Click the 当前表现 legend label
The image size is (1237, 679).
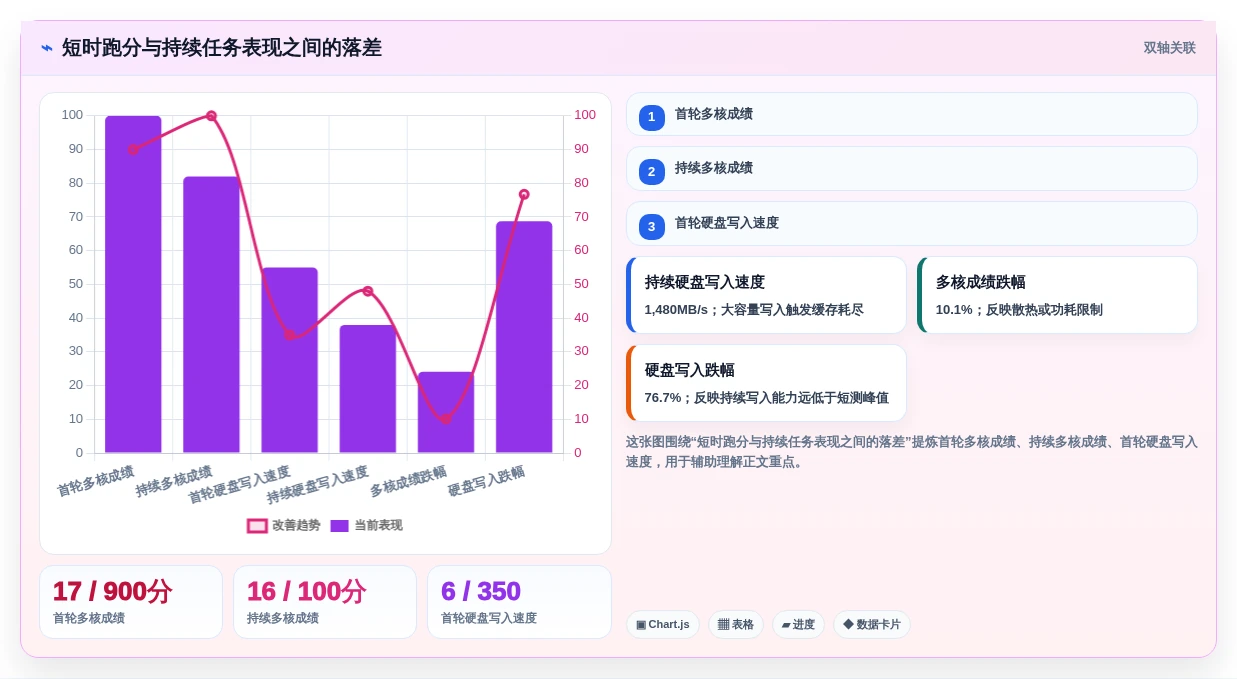tap(378, 526)
